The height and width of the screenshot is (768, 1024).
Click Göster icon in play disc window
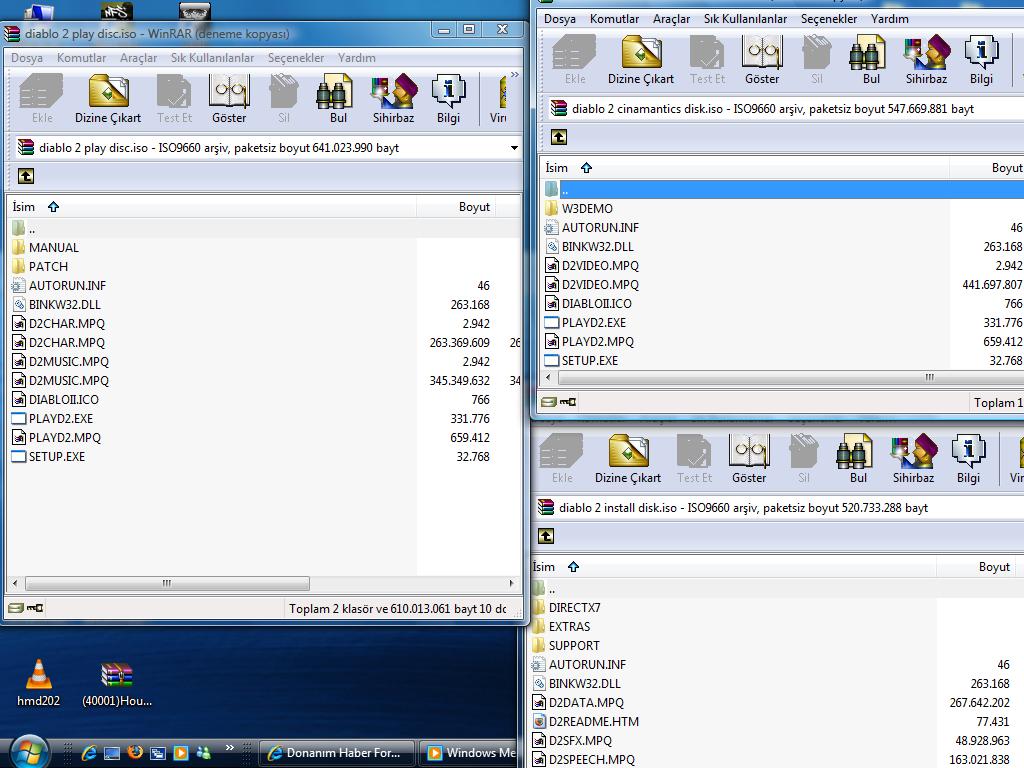click(x=229, y=99)
